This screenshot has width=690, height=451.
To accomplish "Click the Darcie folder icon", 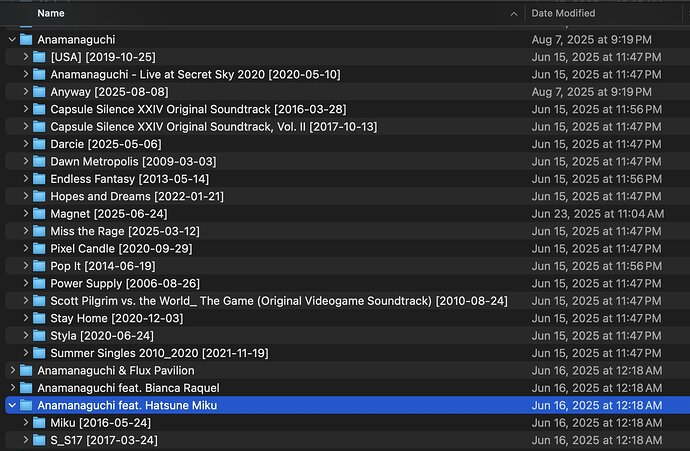I will (39, 144).
